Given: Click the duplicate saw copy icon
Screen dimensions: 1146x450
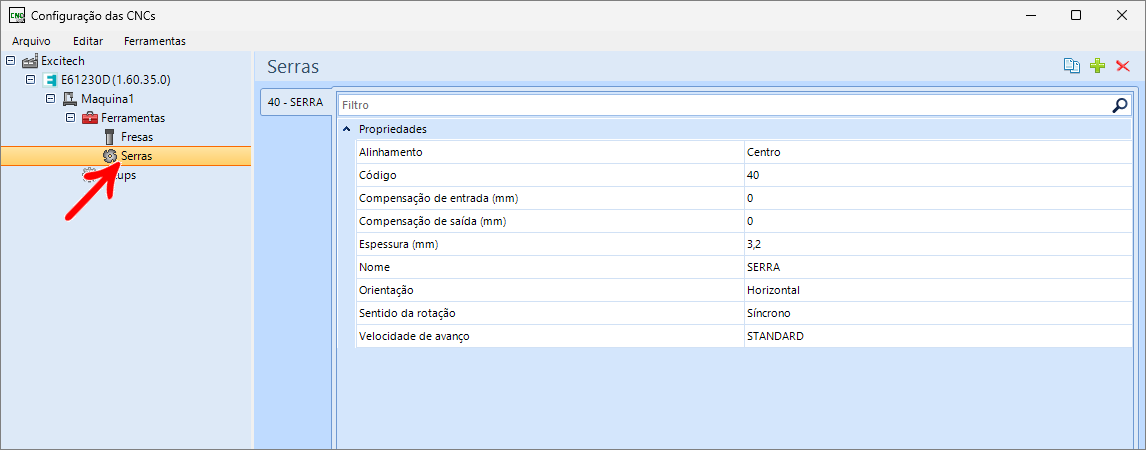Looking at the screenshot, I should pyautogui.click(x=1071, y=66).
